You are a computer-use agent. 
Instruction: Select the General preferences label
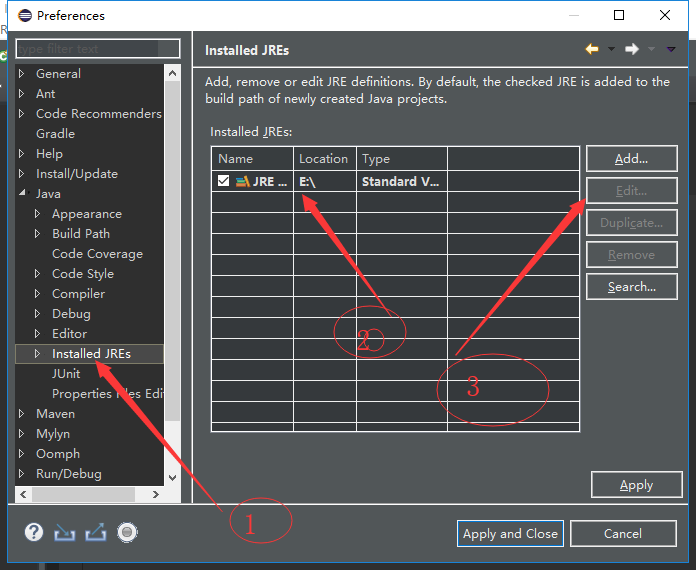(58, 74)
